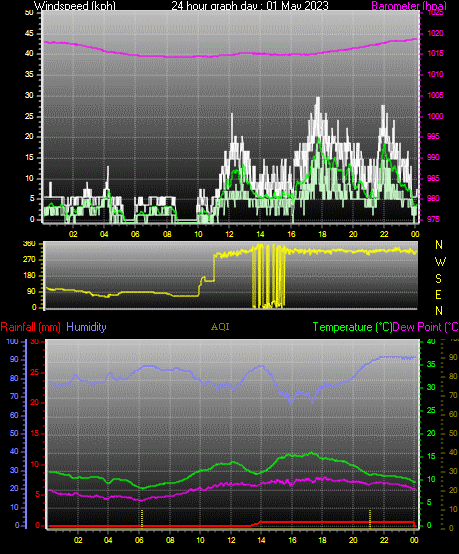This screenshot has height=554, width=459.
Task: Click the "Windspeed (kph)" axis title
Action: coord(75,6)
